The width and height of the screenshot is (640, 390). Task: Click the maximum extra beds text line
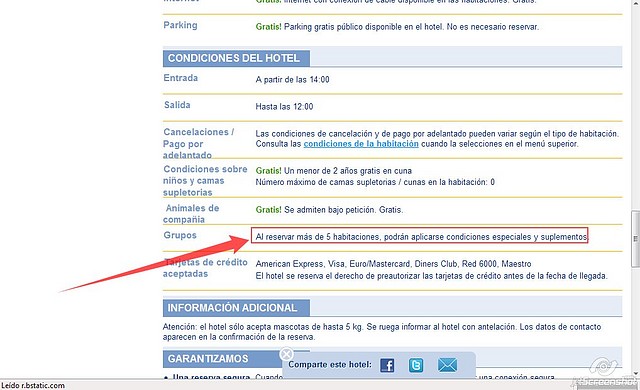click(x=375, y=182)
